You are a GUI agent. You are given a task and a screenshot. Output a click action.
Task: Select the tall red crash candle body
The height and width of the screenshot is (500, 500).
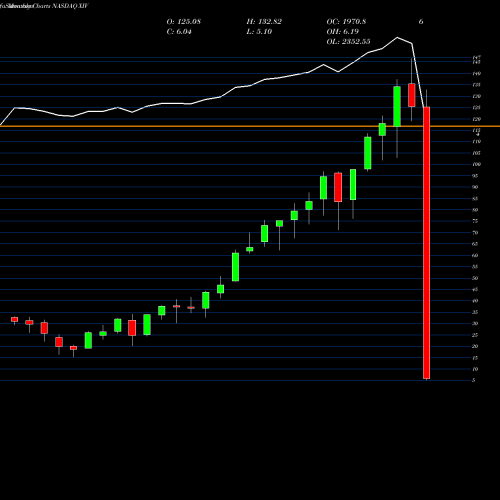[426, 243]
